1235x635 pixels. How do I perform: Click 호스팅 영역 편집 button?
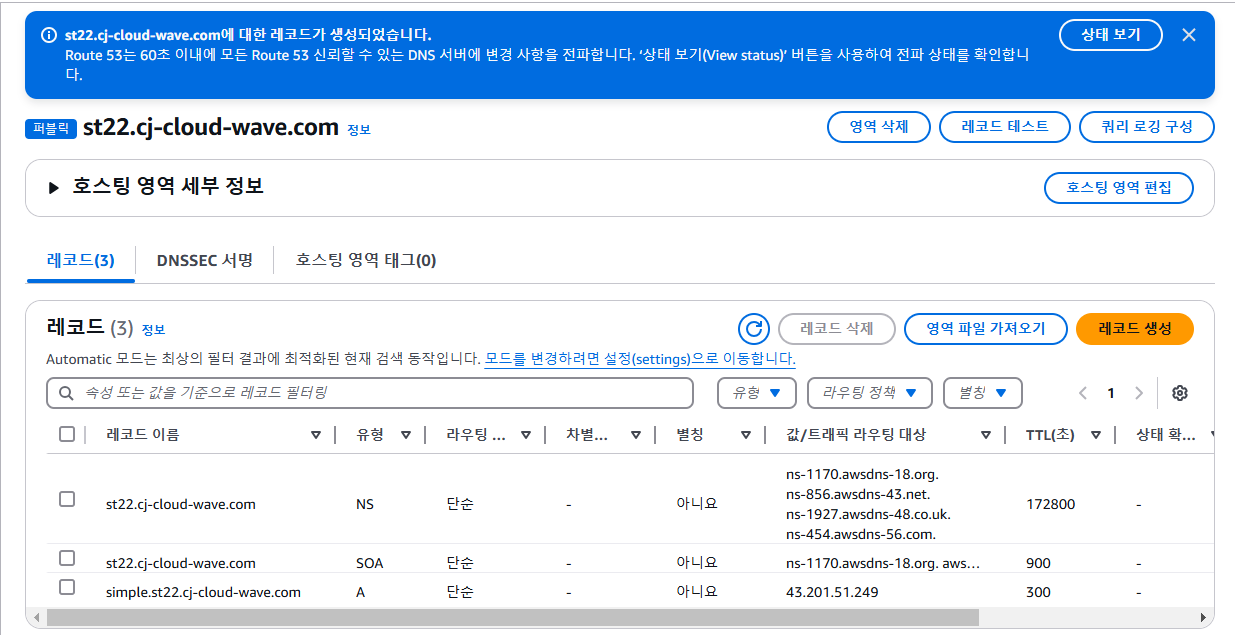pyautogui.click(x=1119, y=188)
